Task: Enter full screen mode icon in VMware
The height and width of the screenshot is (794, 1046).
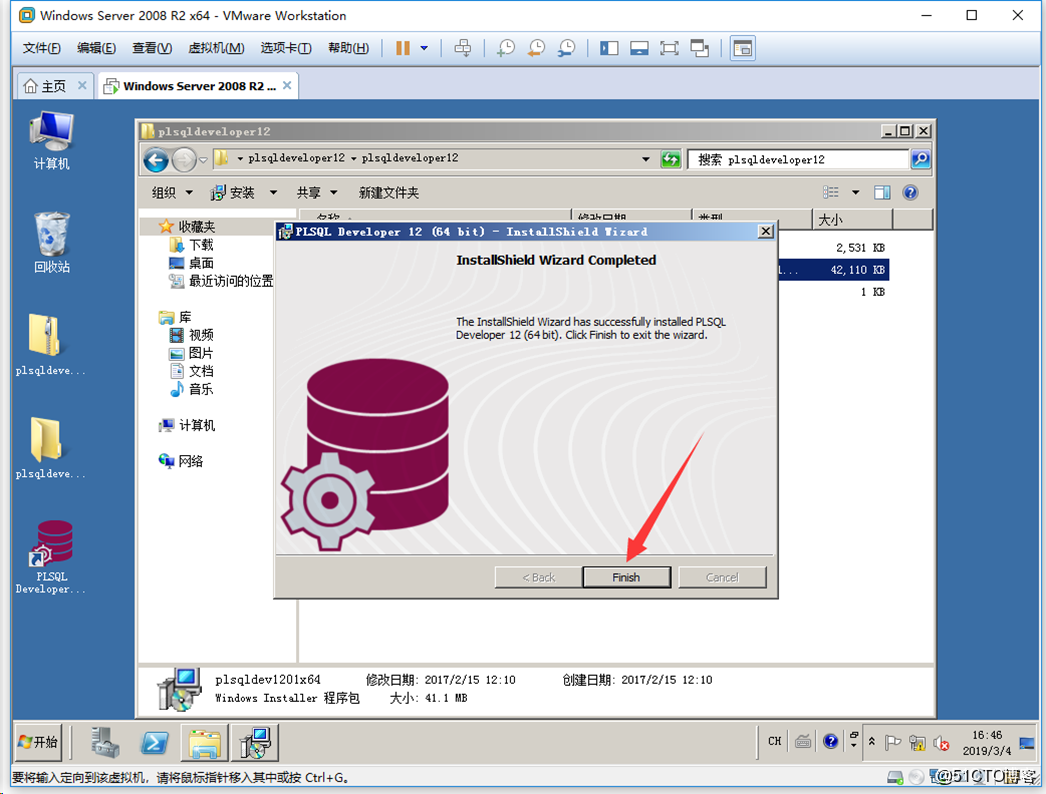Action: coord(669,48)
